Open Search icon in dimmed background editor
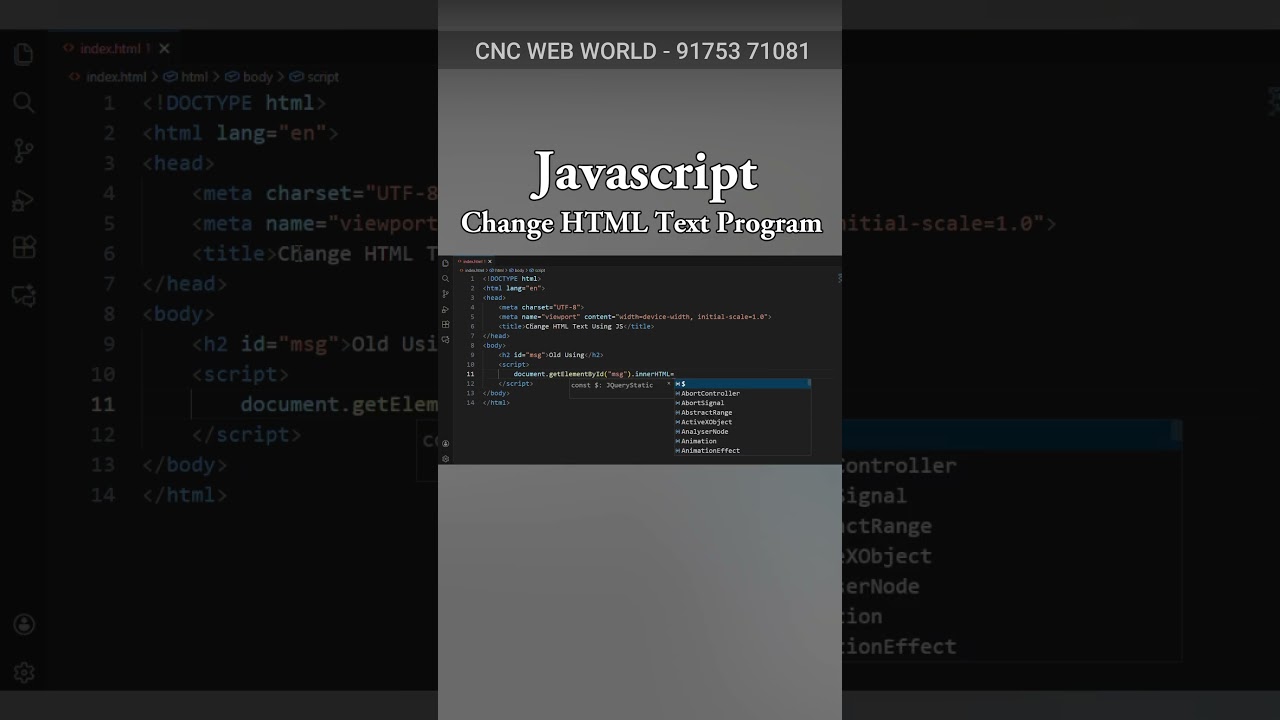This screenshot has width=1280, height=720. coord(24,102)
